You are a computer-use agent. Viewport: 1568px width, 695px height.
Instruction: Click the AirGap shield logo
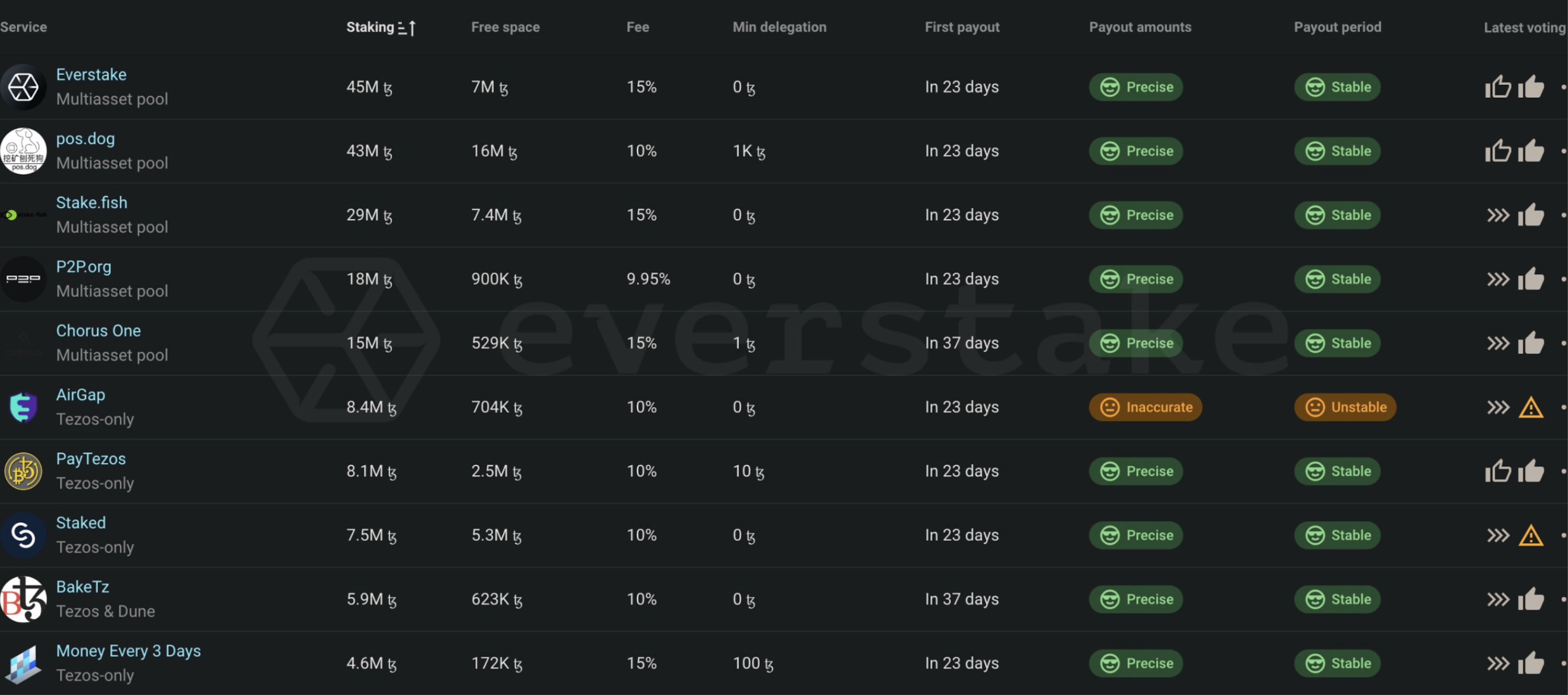pyautogui.click(x=23, y=407)
